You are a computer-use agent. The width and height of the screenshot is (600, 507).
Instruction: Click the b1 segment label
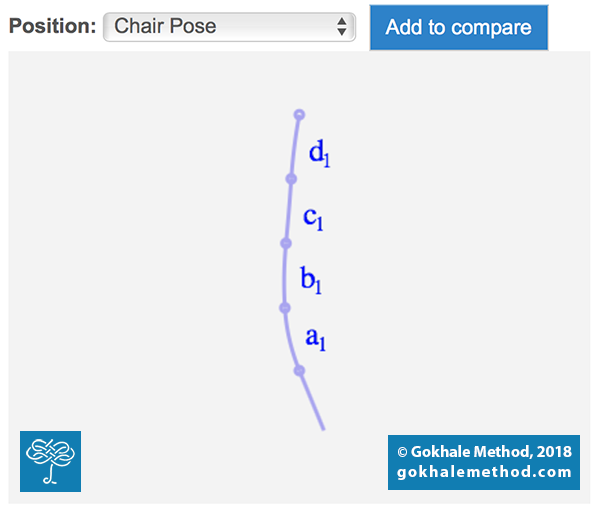click(311, 280)
